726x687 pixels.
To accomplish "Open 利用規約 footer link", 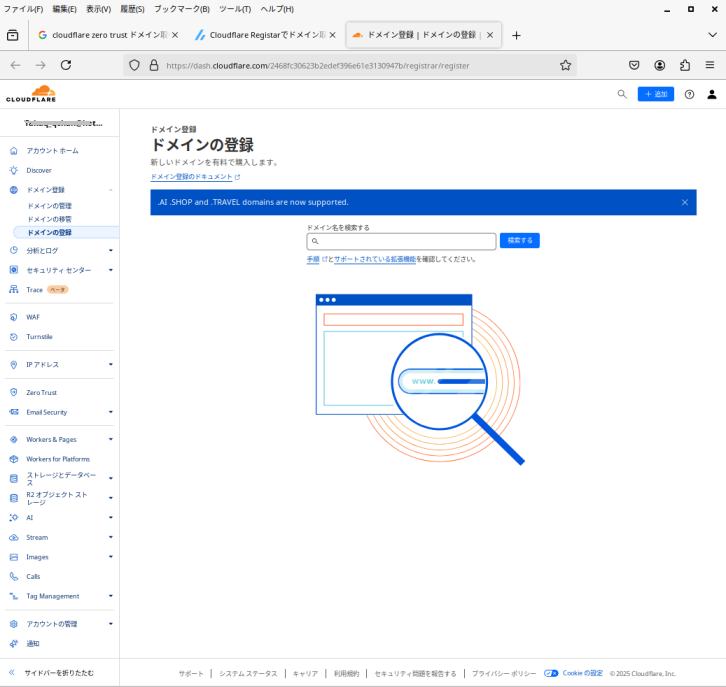I will pyautogui.click(x=346, y=674).
